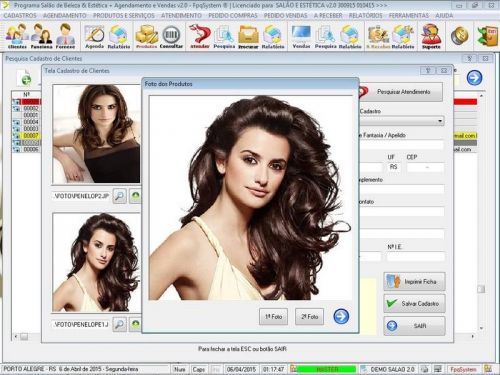Viewport: 500px width, 375px height.
Task: Click the lower client photo thumbnail
Action: coord(96,262)
